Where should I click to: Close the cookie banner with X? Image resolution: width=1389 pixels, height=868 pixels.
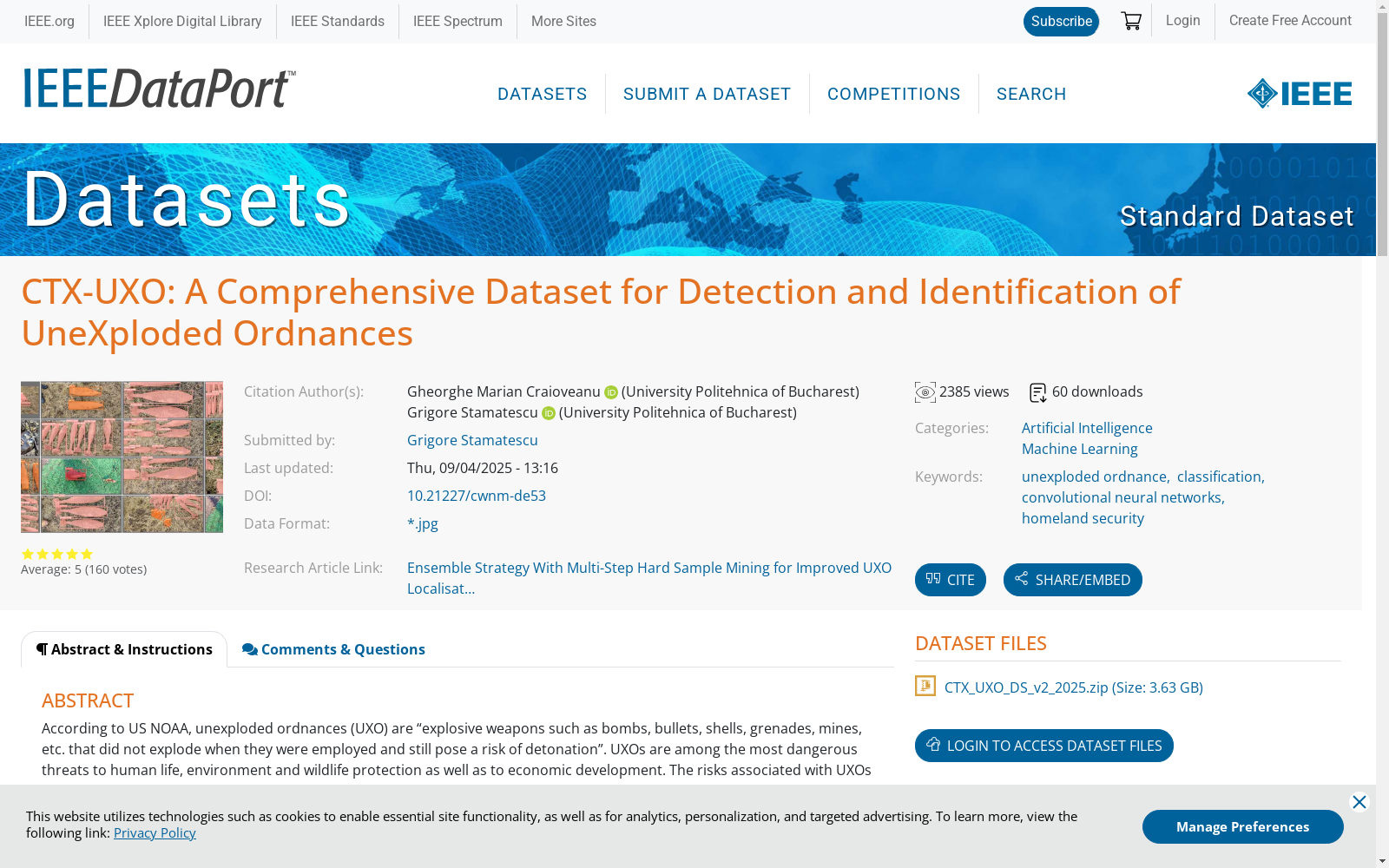point(1359,802)
